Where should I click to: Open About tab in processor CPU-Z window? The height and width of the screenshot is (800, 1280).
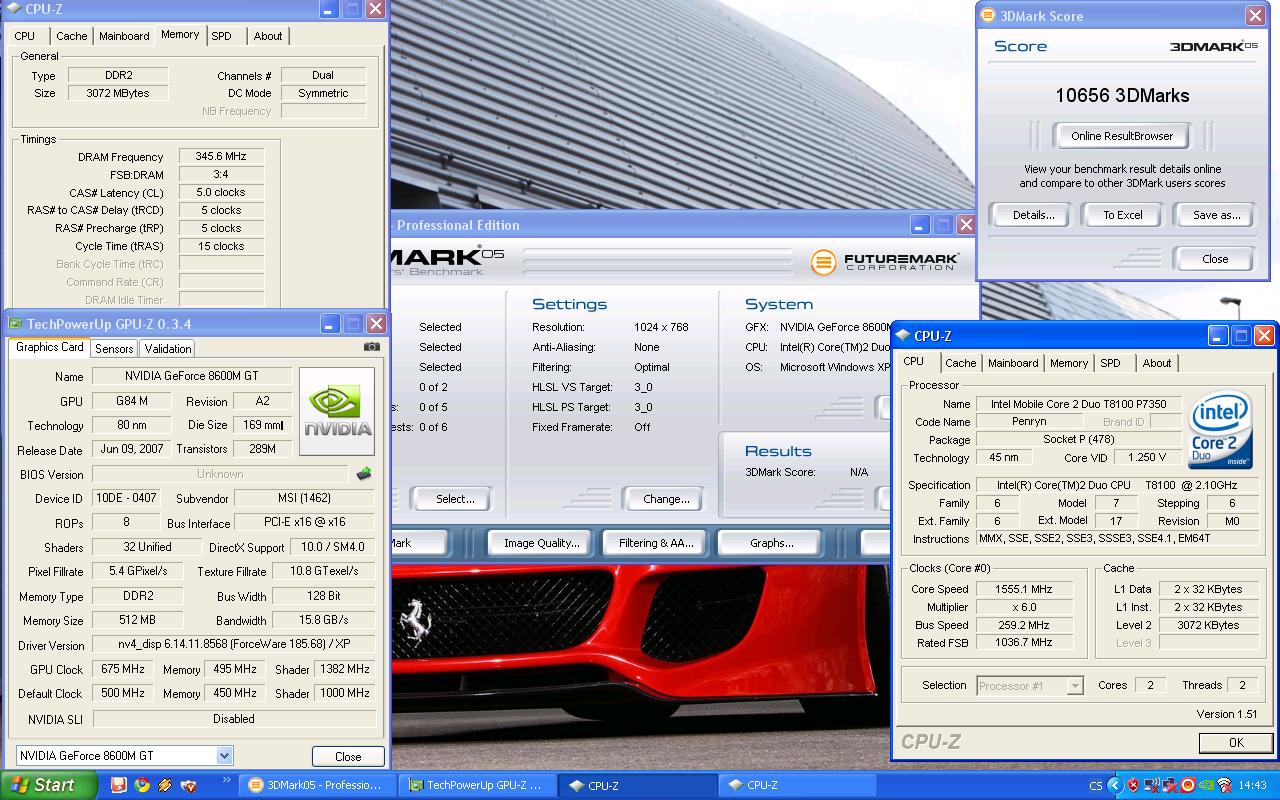1157,363
